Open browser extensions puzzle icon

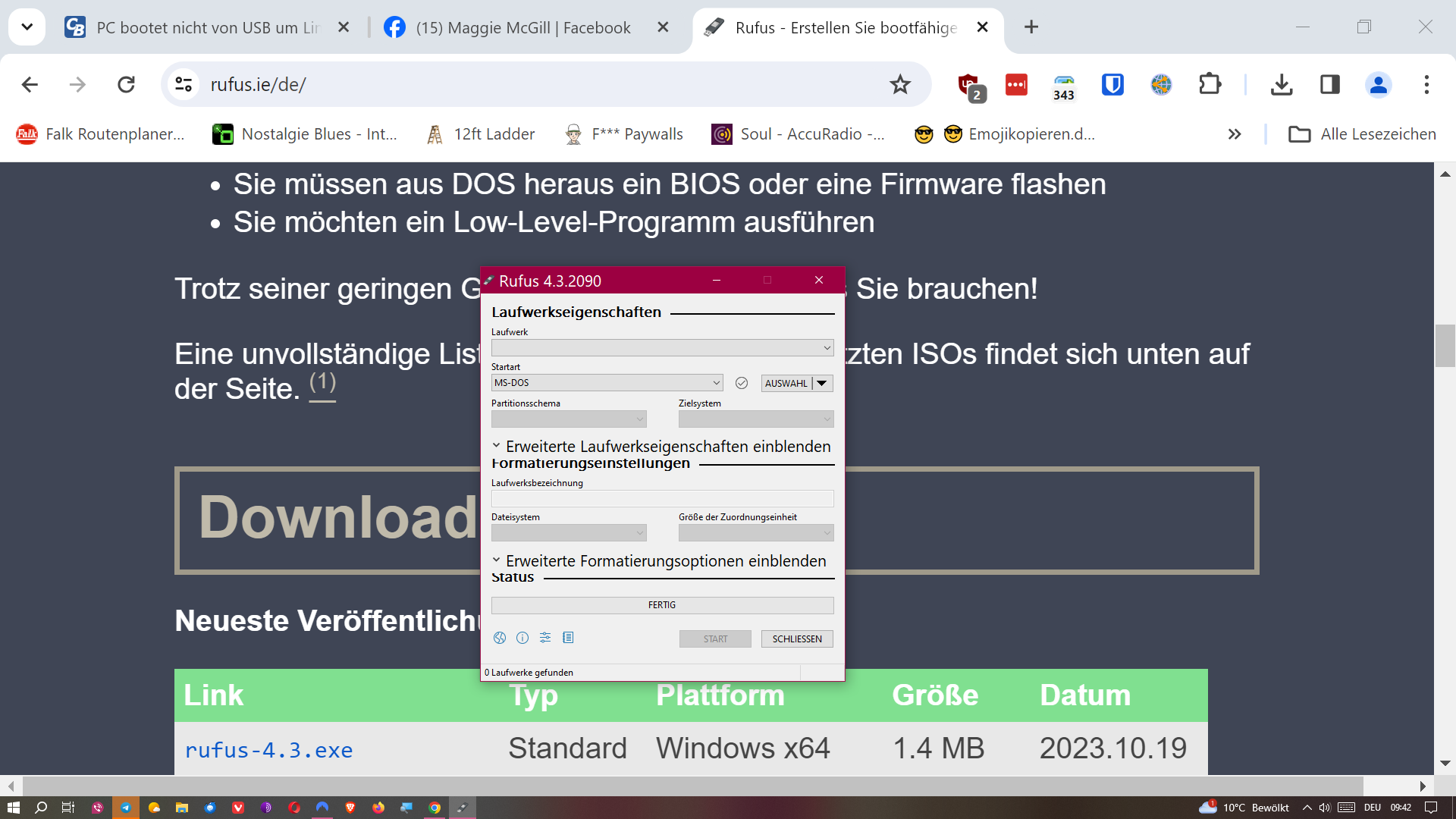[1210, 84]
